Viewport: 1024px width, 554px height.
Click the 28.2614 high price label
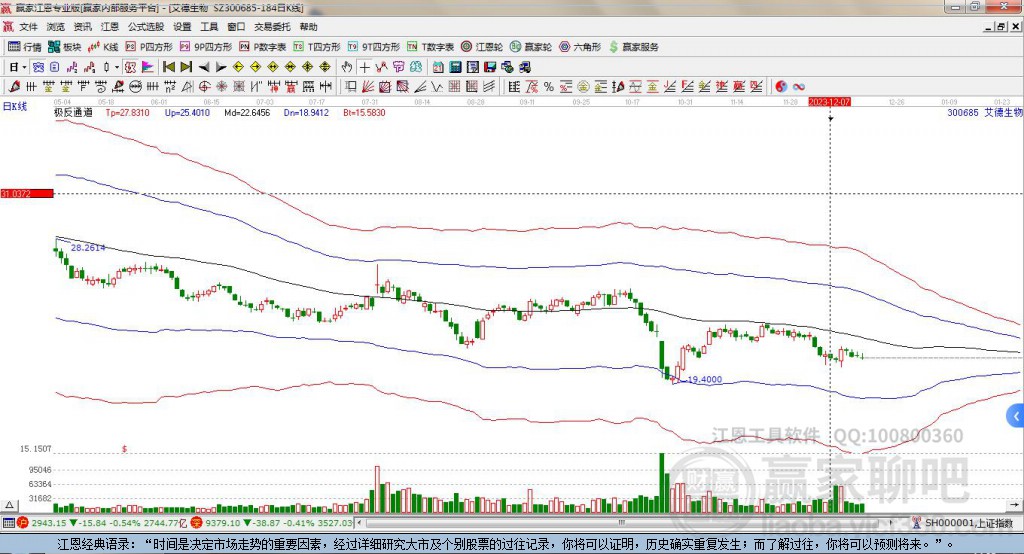[x=88, y=248]
